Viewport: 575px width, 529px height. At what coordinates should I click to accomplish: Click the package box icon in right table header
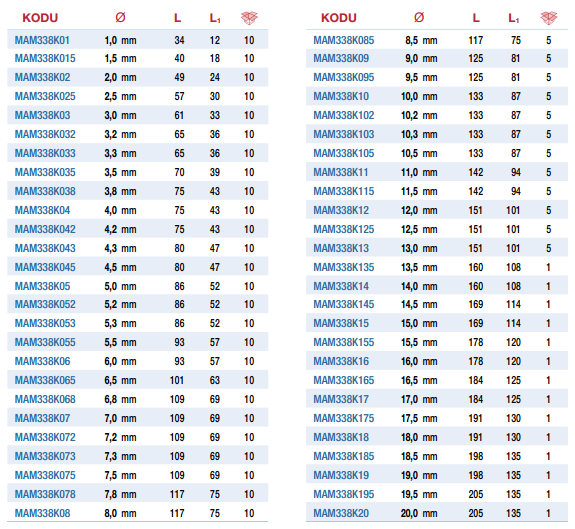click(549, 18)
